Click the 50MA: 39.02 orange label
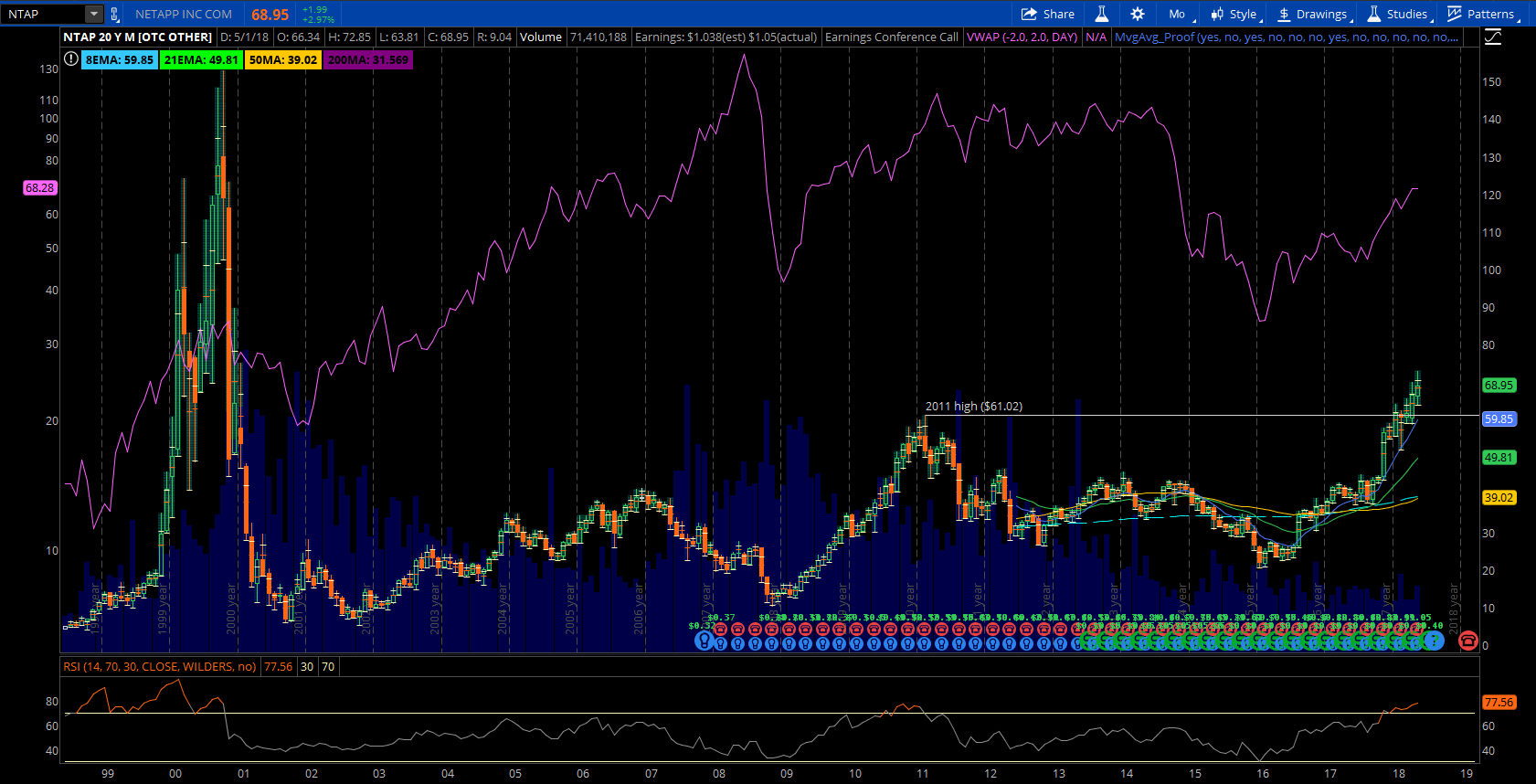The image size is (1536, 784). click(283, 59)
